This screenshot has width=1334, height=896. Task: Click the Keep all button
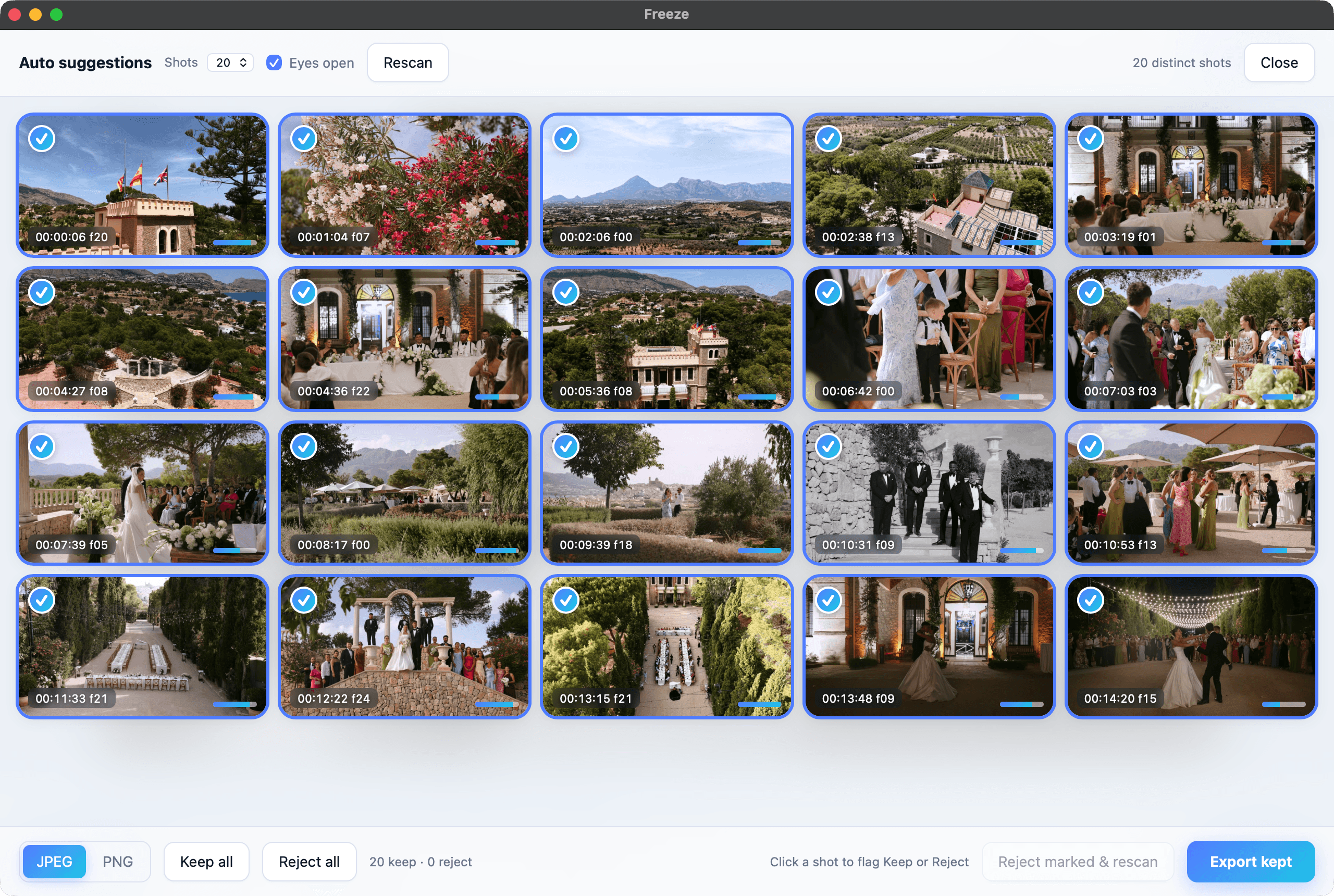[206, 862]
